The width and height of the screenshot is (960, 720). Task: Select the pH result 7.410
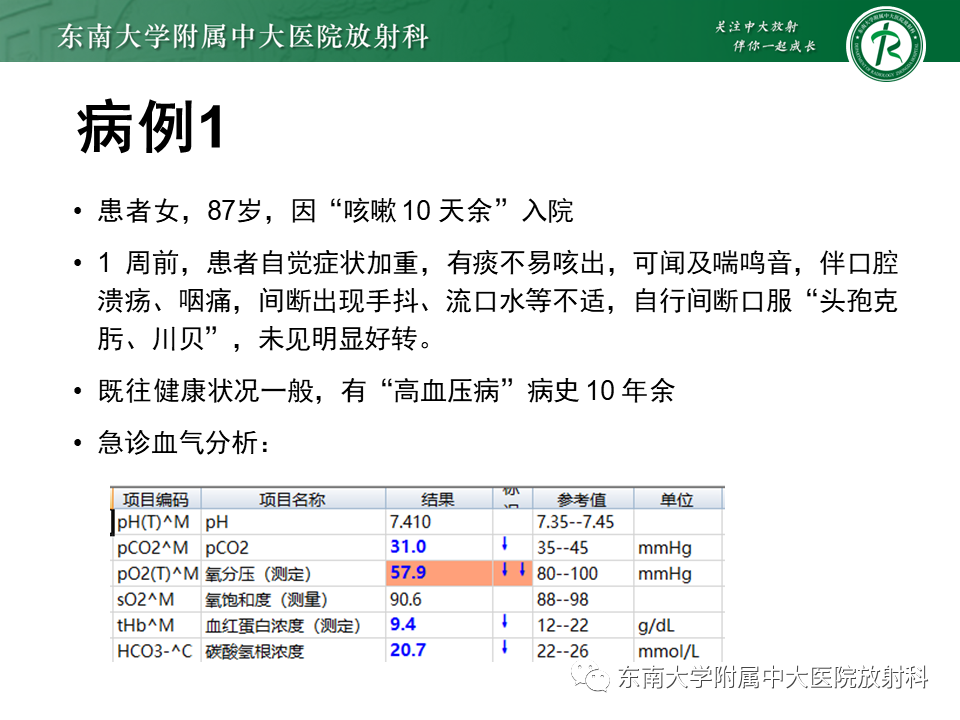(410, 522)
